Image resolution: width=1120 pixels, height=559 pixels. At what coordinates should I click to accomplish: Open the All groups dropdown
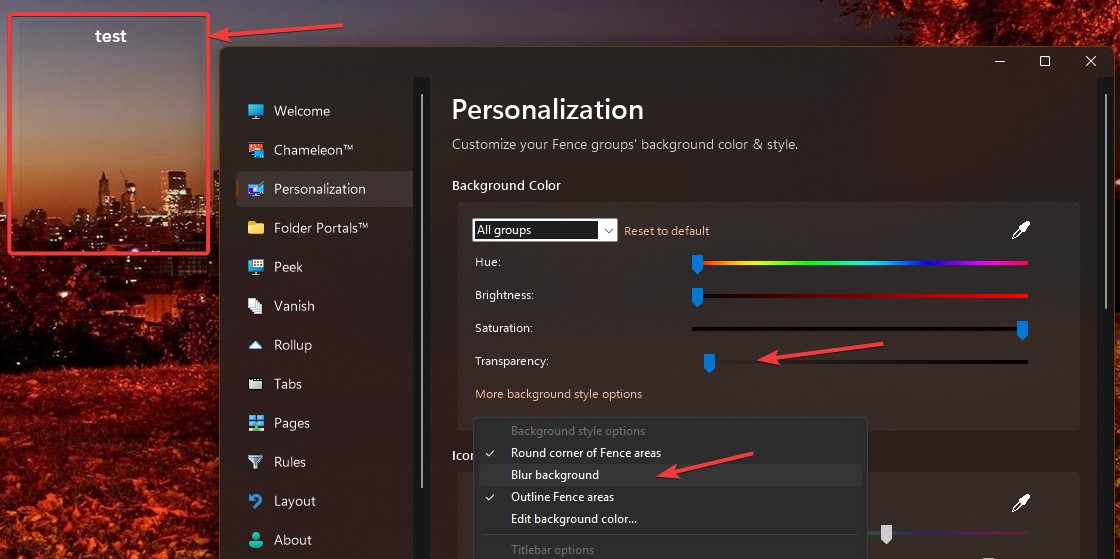pos(544,230)
